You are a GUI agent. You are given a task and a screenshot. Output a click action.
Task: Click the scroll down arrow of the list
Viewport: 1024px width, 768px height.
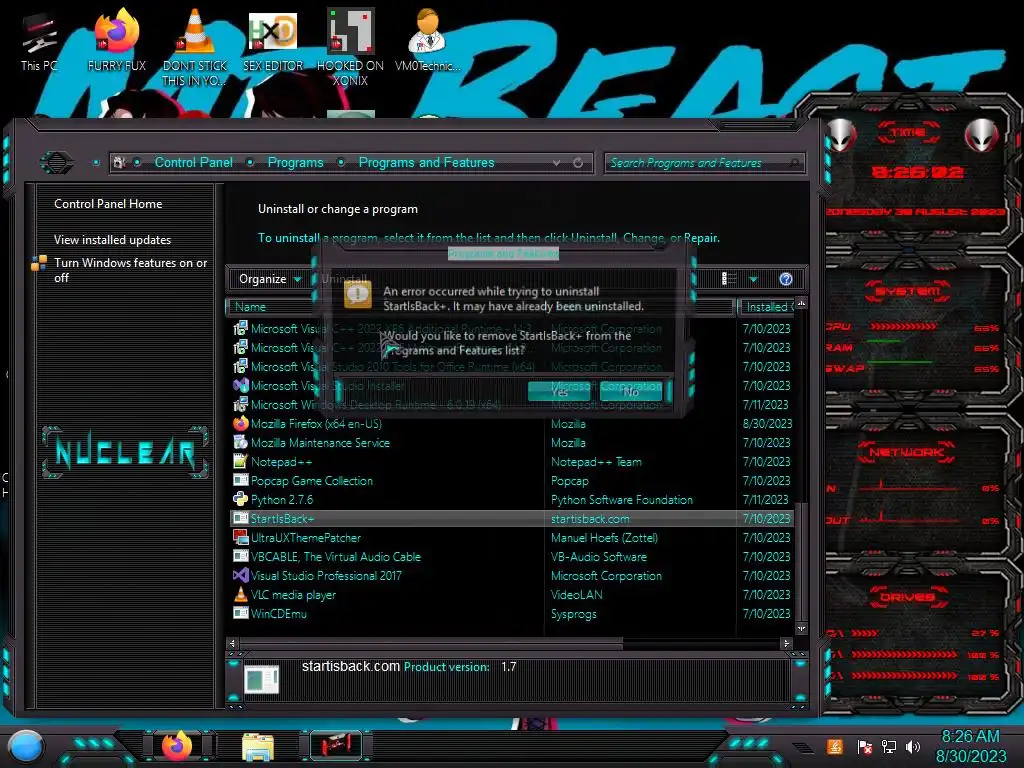(x=801, y=628)
